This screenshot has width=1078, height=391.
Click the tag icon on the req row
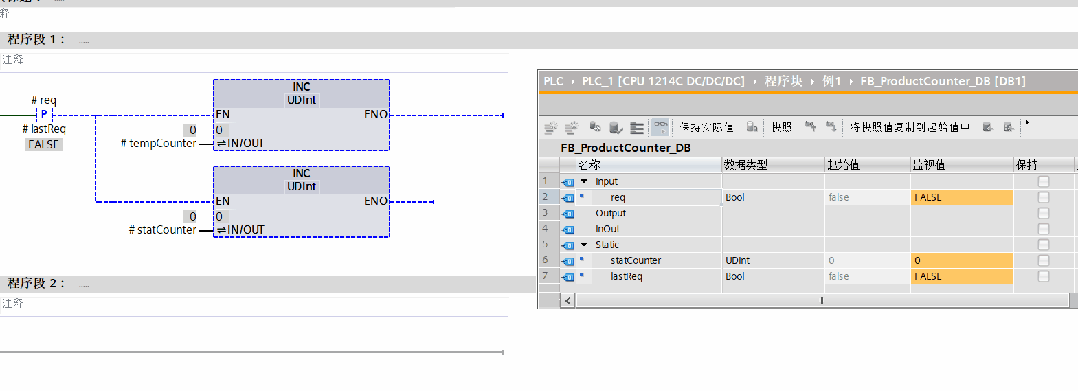[x=568, y=198]
